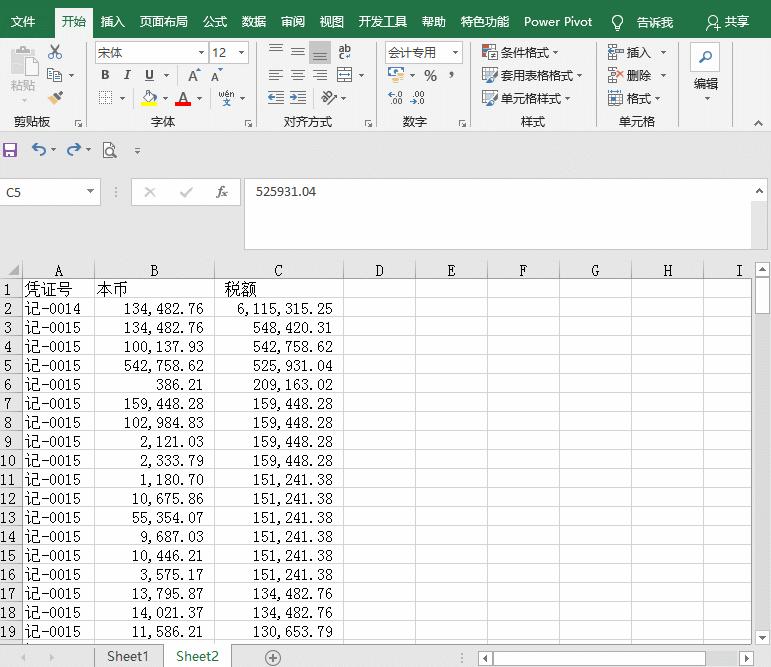The width and height of the screenshot is (771, 667).
Task: Center text horizontally
Action: (x=297, y=75)
